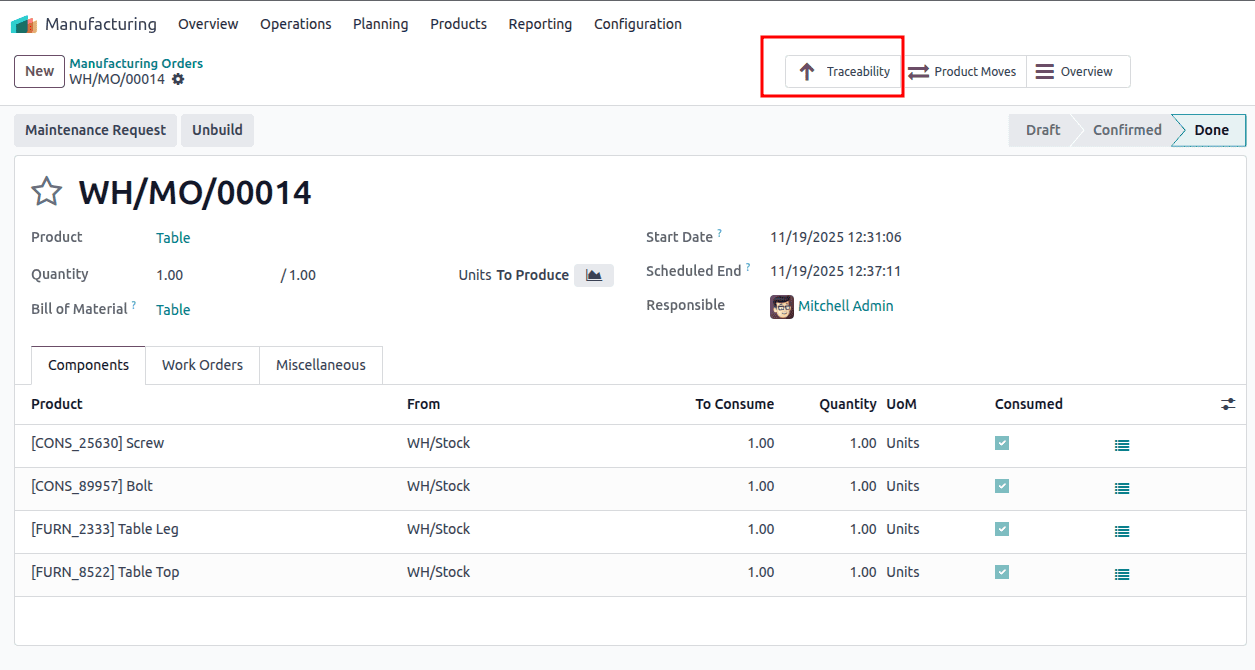Toggle the Consumed checkbox for Screw

point(1001,442)
